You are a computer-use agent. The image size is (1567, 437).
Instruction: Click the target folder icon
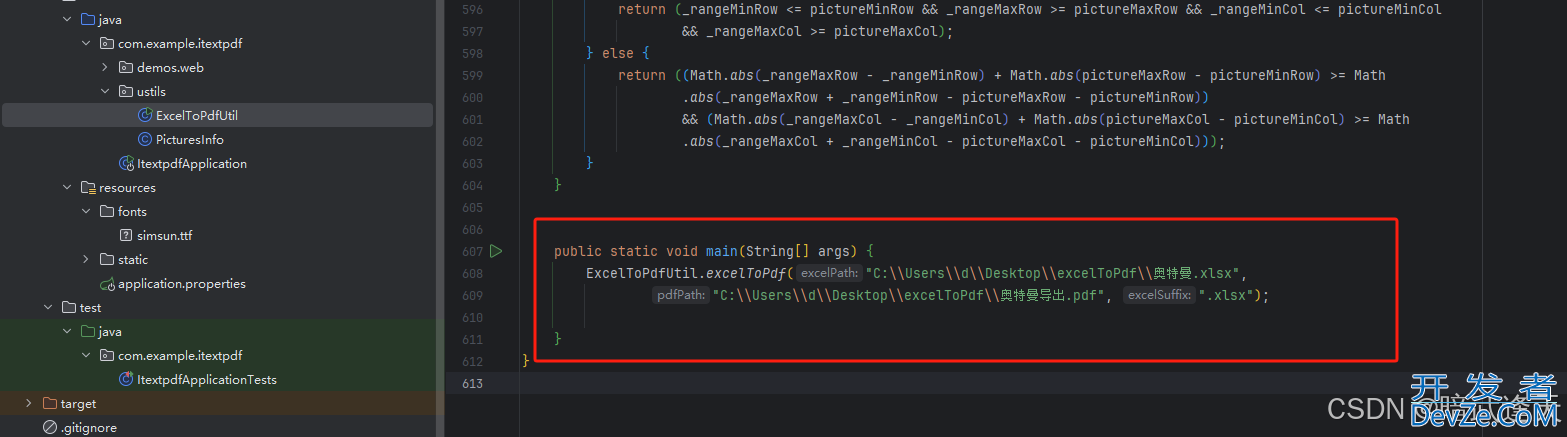click(50, 403)
